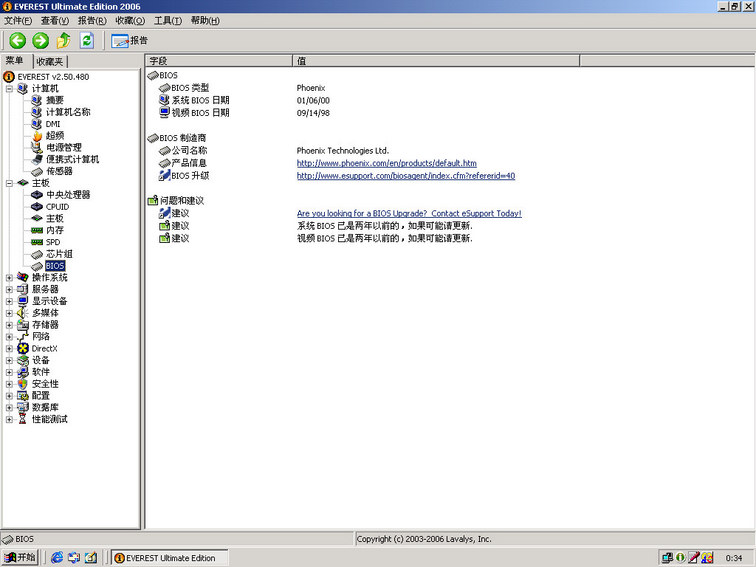Image resolution: width=756 pixels, height=567 pixels.
Task: Go back with the green left arrow
Action: pyautogui.click(x=18, y=40)
